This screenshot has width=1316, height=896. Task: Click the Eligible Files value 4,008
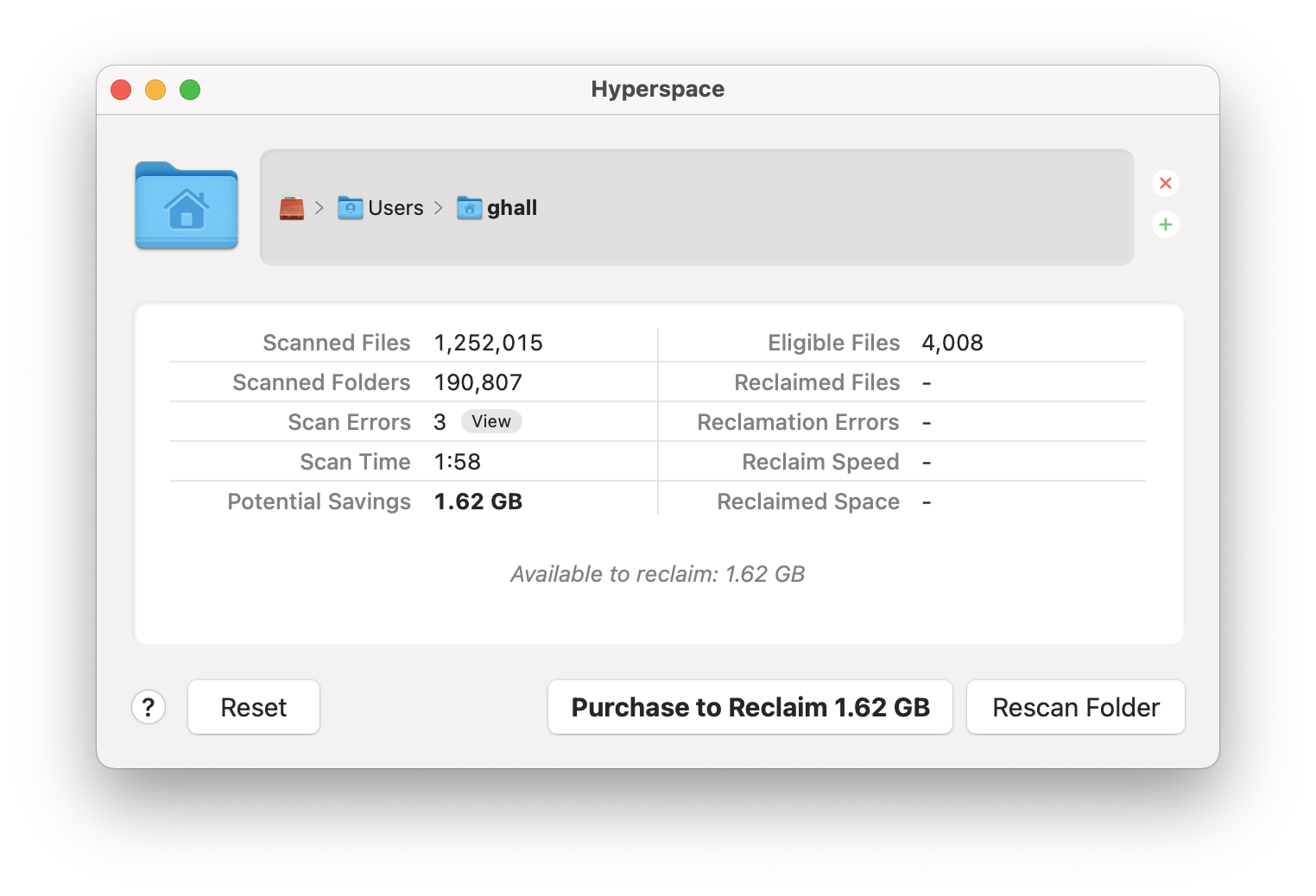tap(952, 343)
